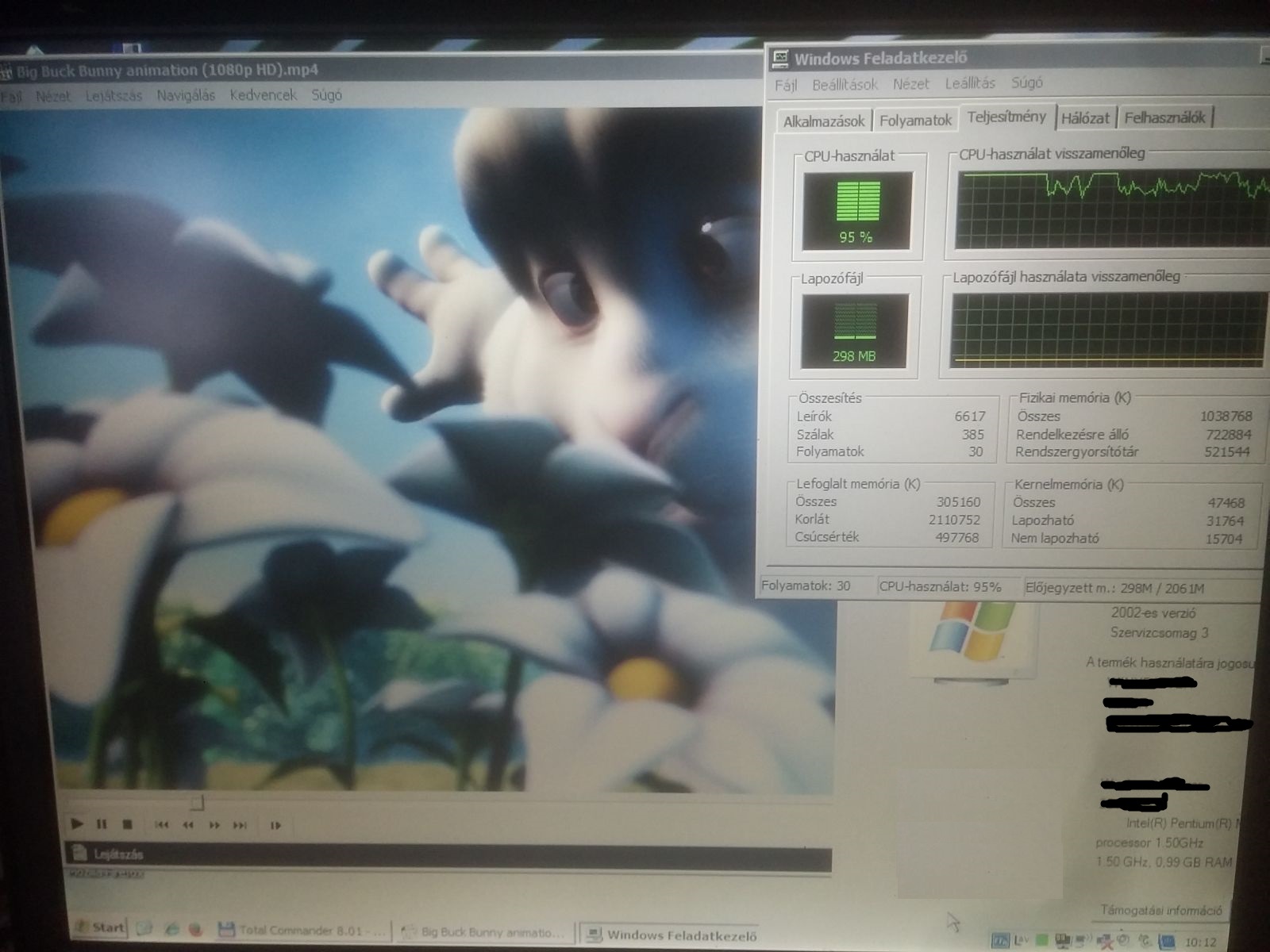Click the physical memory total 1038768
Screen dimensions: 1270x952
click(x=1226, y=416)
